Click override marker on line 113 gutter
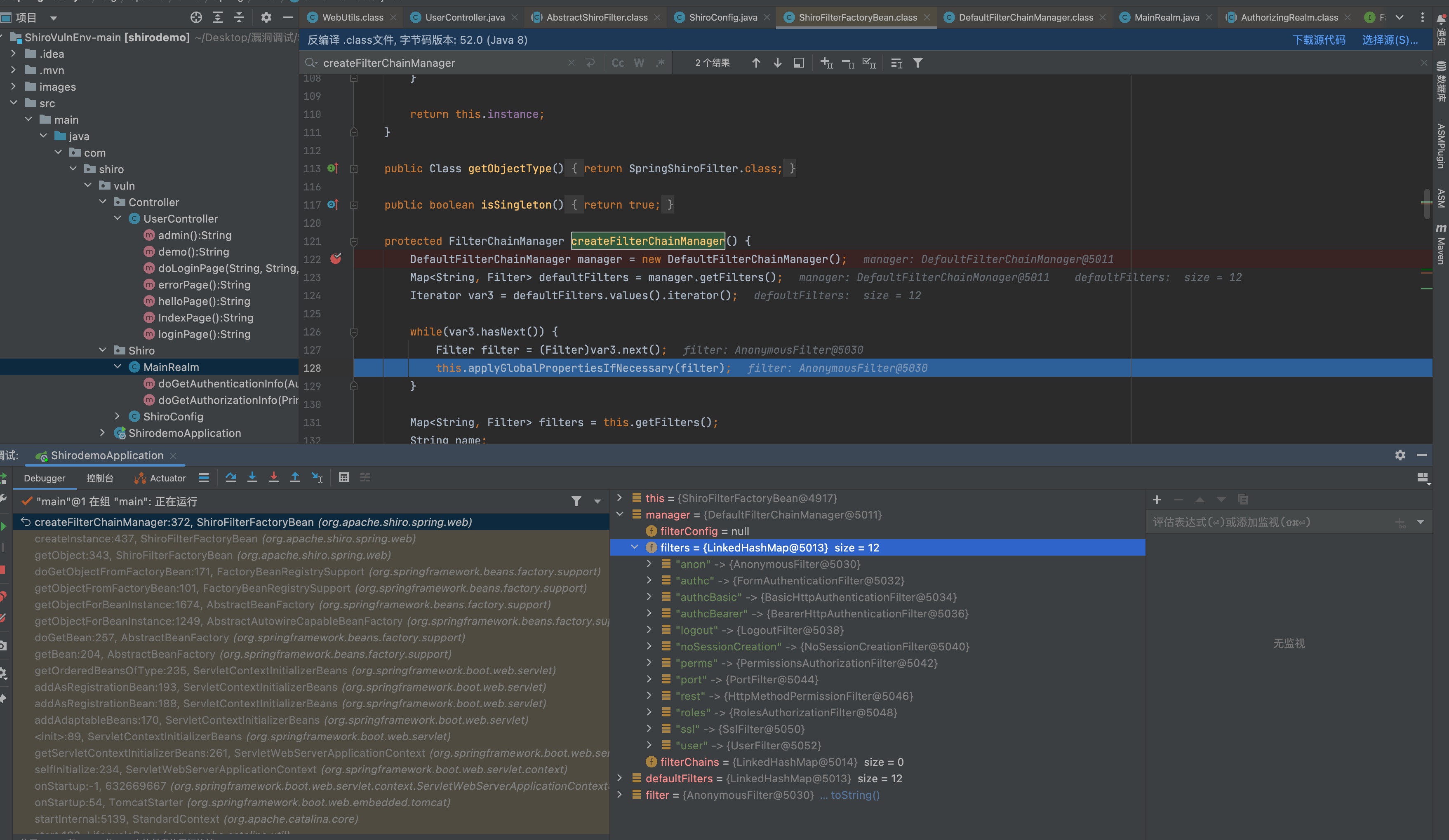The height and width of the screenshot is (840, 1449). click(x=332, y=168)
